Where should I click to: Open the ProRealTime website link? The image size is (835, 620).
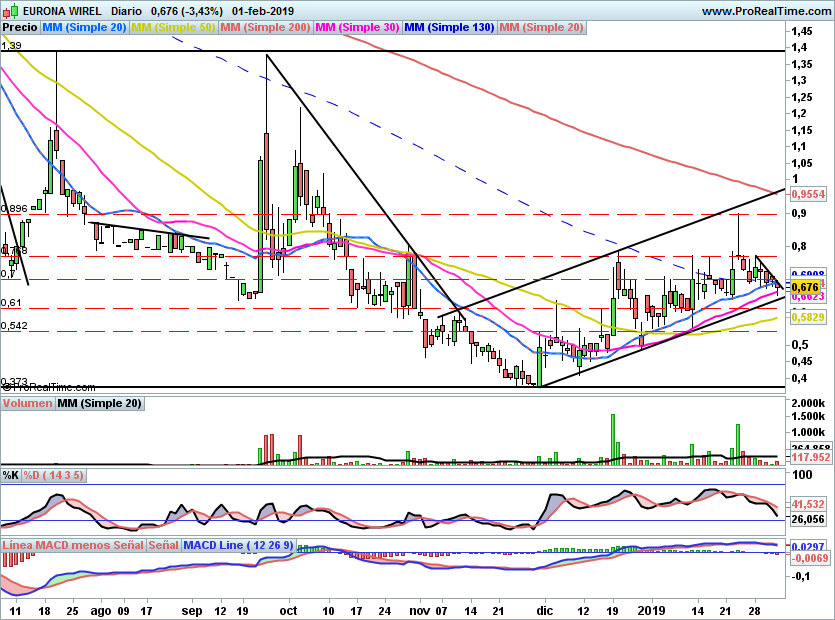pyautogui.click(x=766, y=10)
